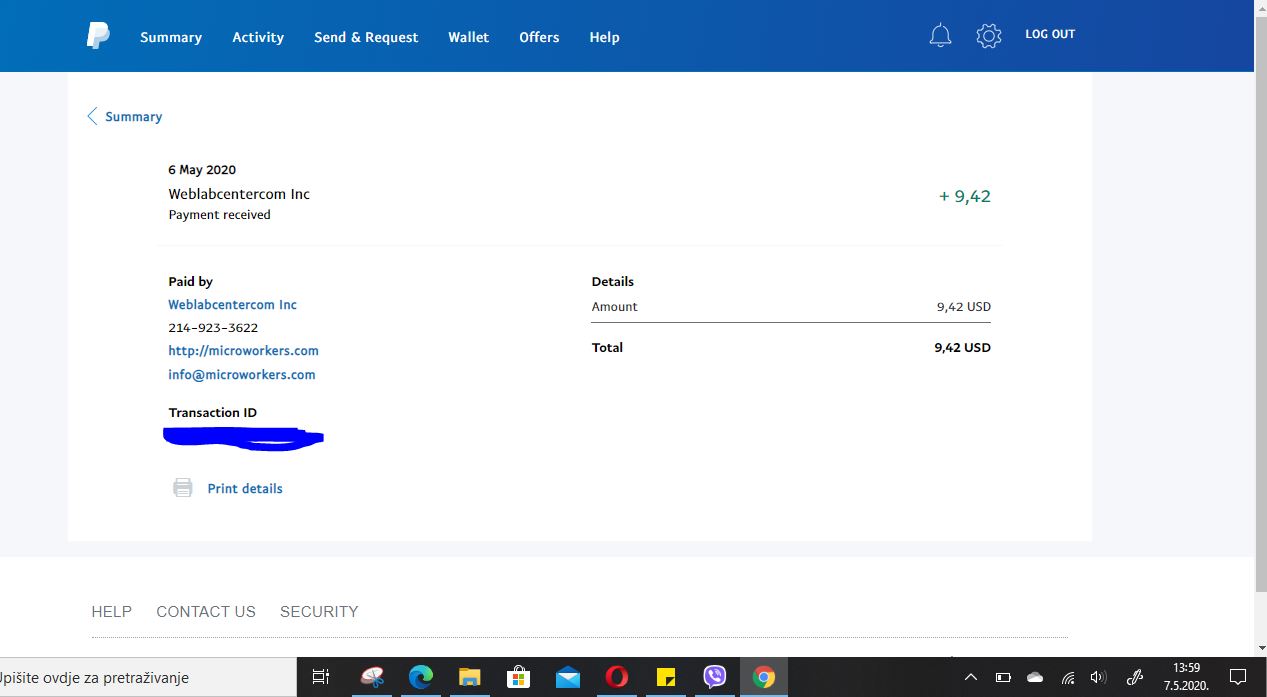Click info@microworkers.com email link
The width and height of the screenshot is (1267, 697).
click(242, 374)
